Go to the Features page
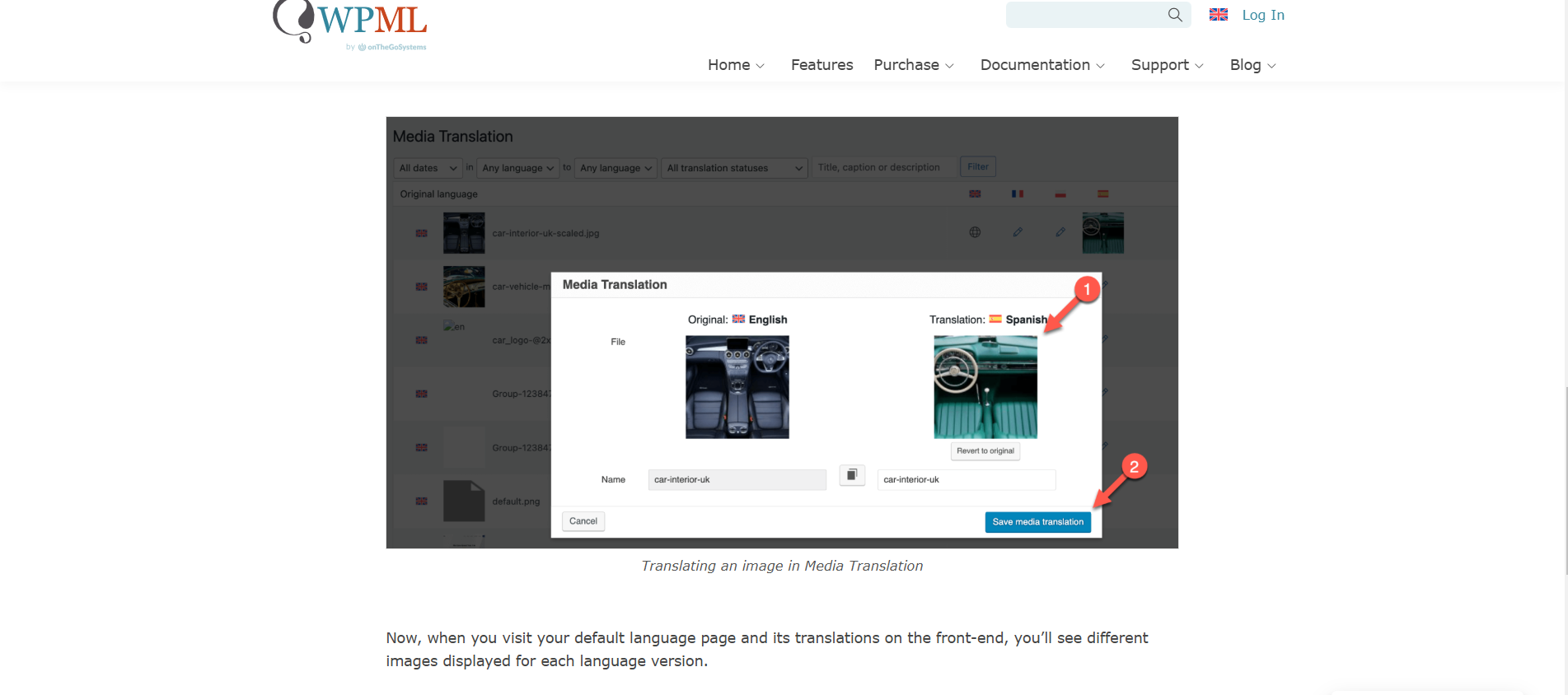The width and height of the screenshot is (1568, 695). pyautogui.click(x=821, y=65)
